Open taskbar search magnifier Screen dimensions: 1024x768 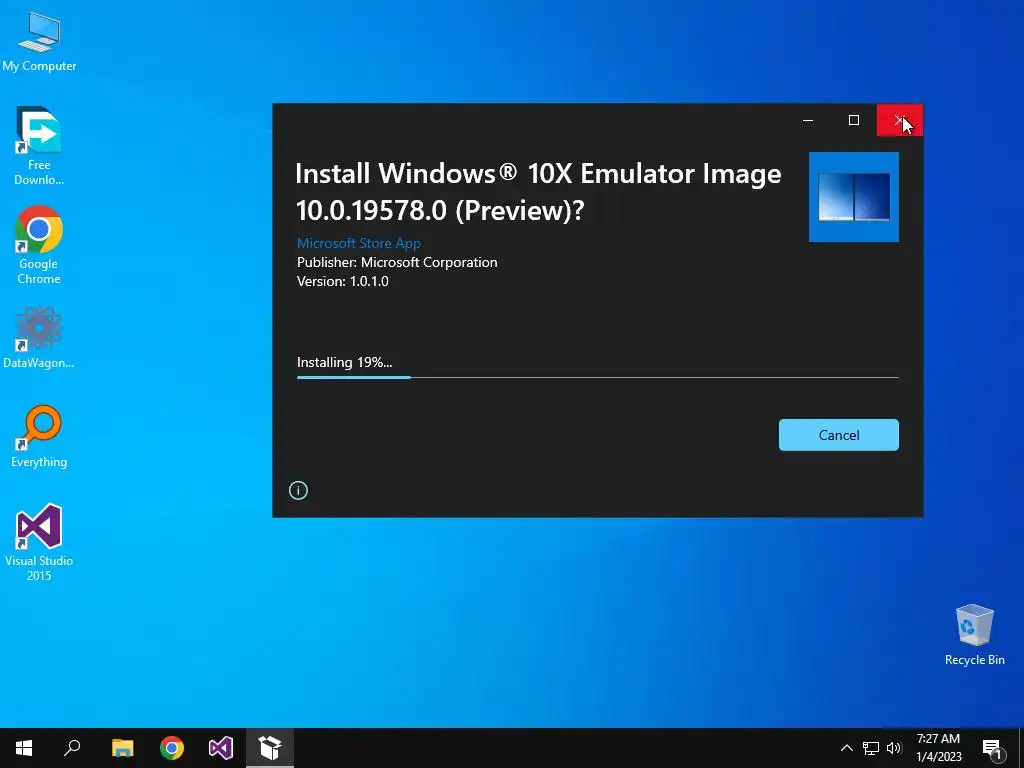72,748
